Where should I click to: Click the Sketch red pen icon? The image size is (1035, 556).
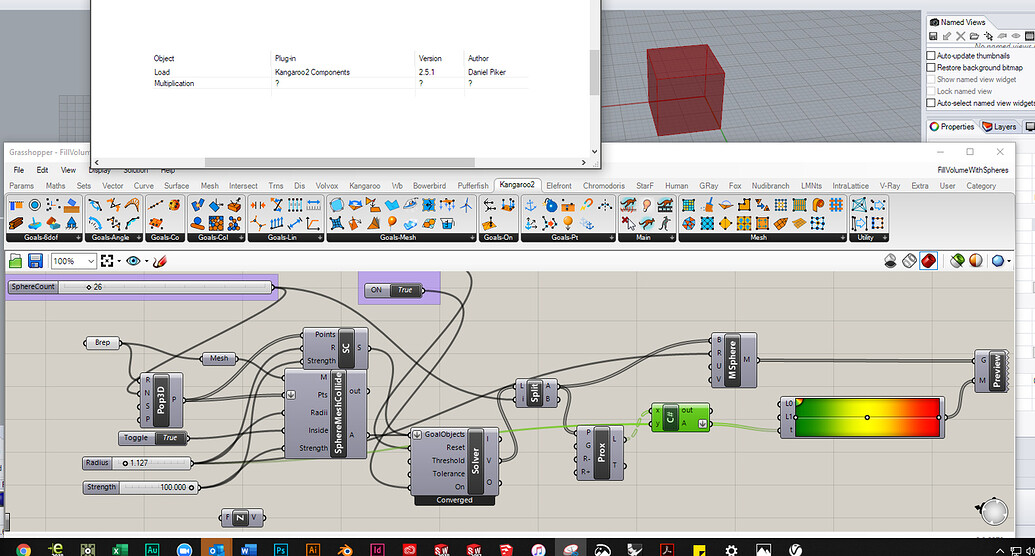point(159,261)
